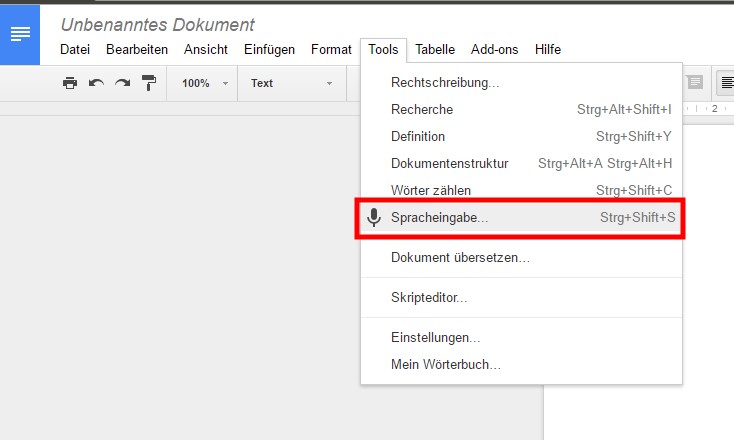This screenshot has width=734, height=440.
Task: Undo the last action with the arrow
Action: click(96, 83)
